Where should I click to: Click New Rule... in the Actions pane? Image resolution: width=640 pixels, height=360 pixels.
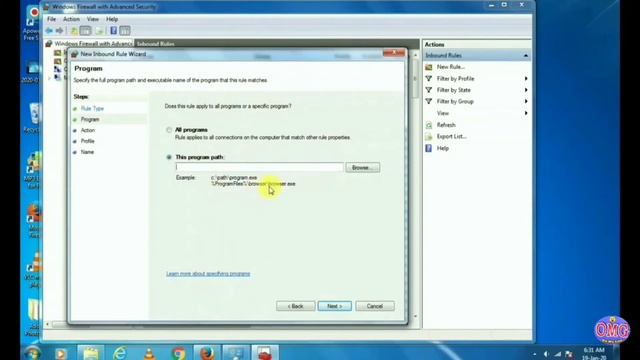[x=451, y=67]
